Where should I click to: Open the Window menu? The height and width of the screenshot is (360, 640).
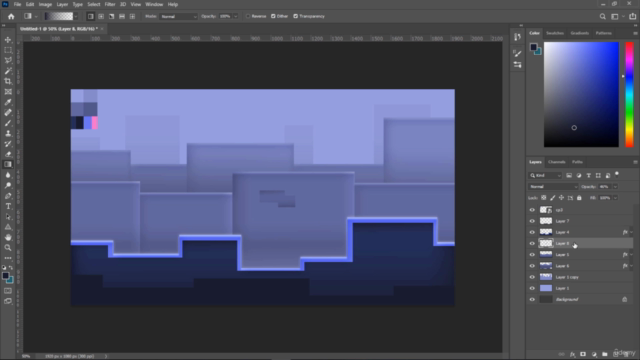coord(154,4)
